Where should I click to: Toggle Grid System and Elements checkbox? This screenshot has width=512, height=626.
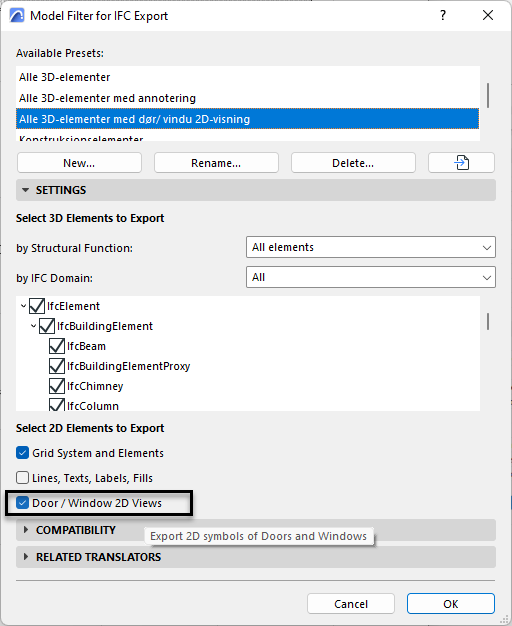pyautogui.click(x=22, y=453)
